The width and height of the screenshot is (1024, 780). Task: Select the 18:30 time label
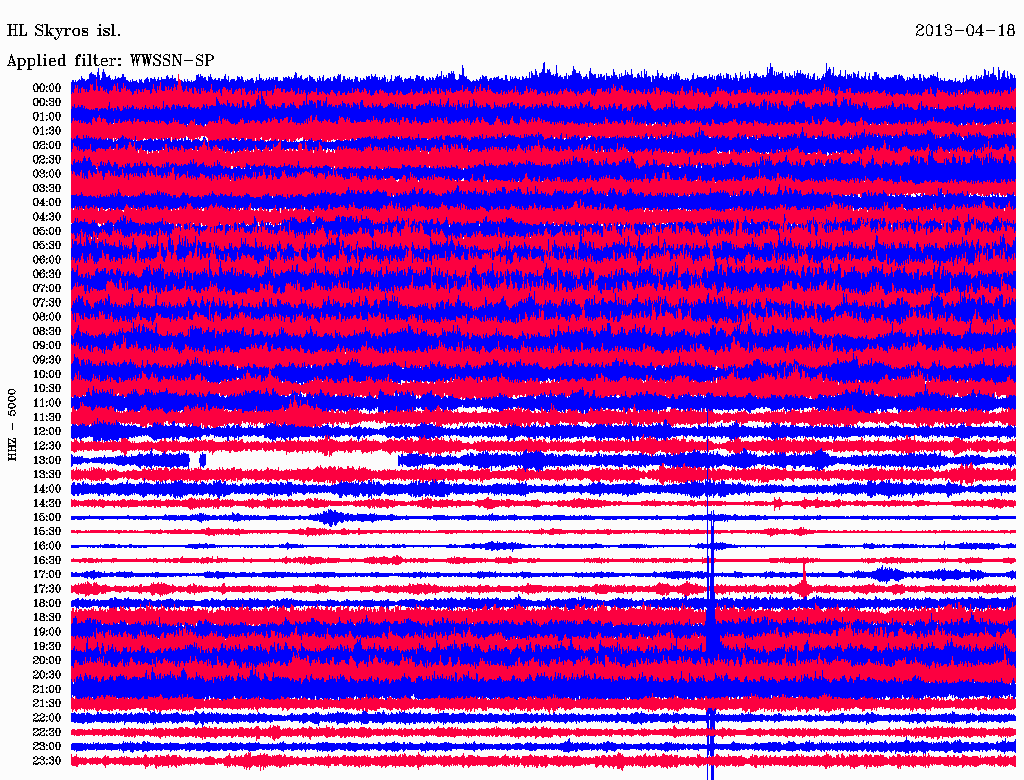[47, 617]
